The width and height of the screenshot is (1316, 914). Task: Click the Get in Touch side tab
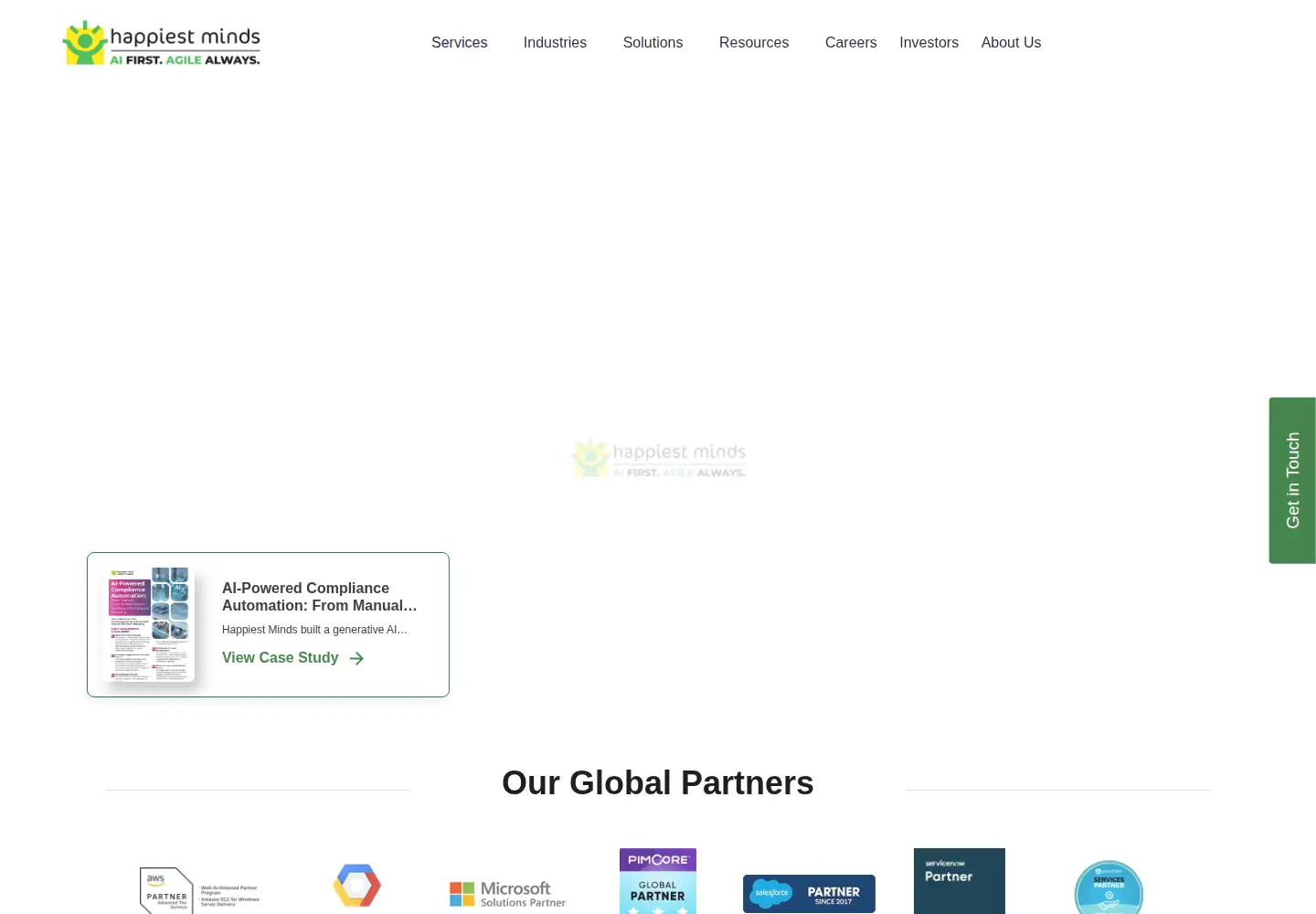pyautogui.click(x=1292, y=480)
